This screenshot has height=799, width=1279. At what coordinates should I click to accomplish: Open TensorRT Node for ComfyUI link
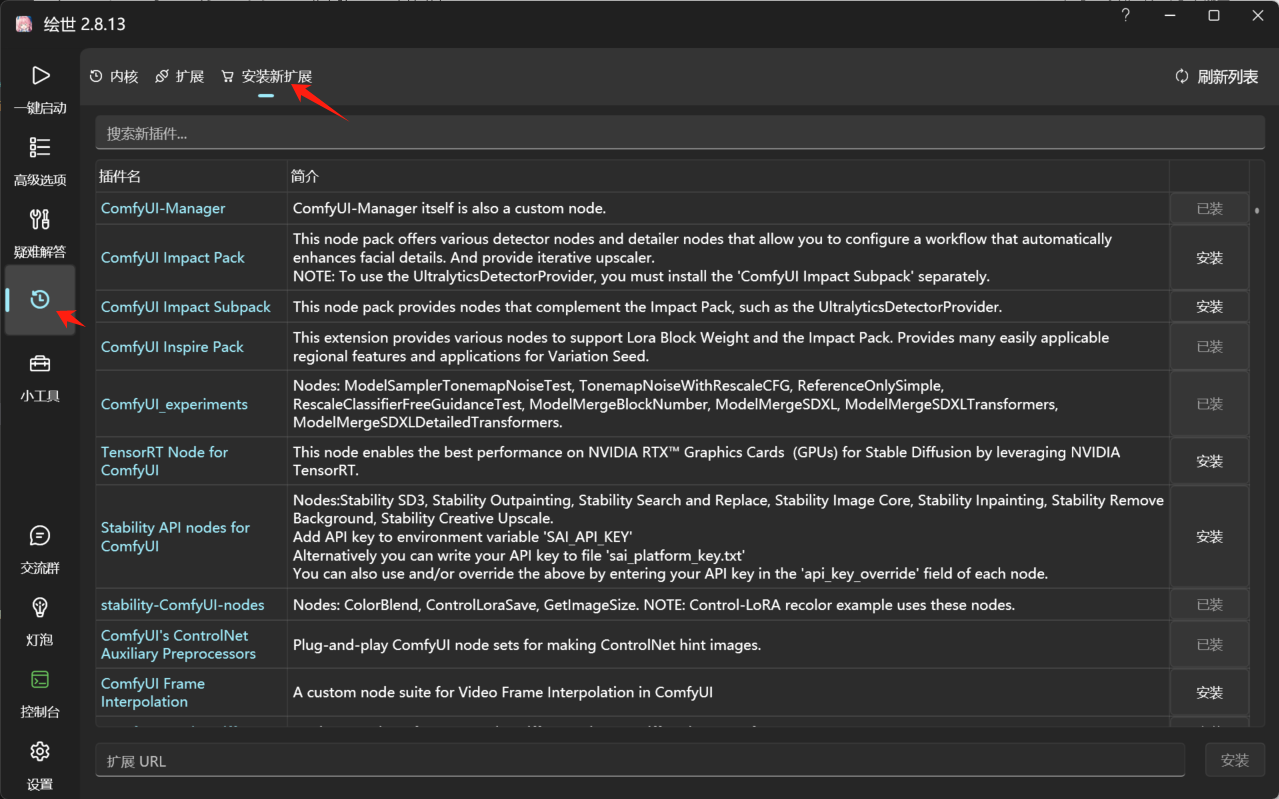(x=164, y=461)
